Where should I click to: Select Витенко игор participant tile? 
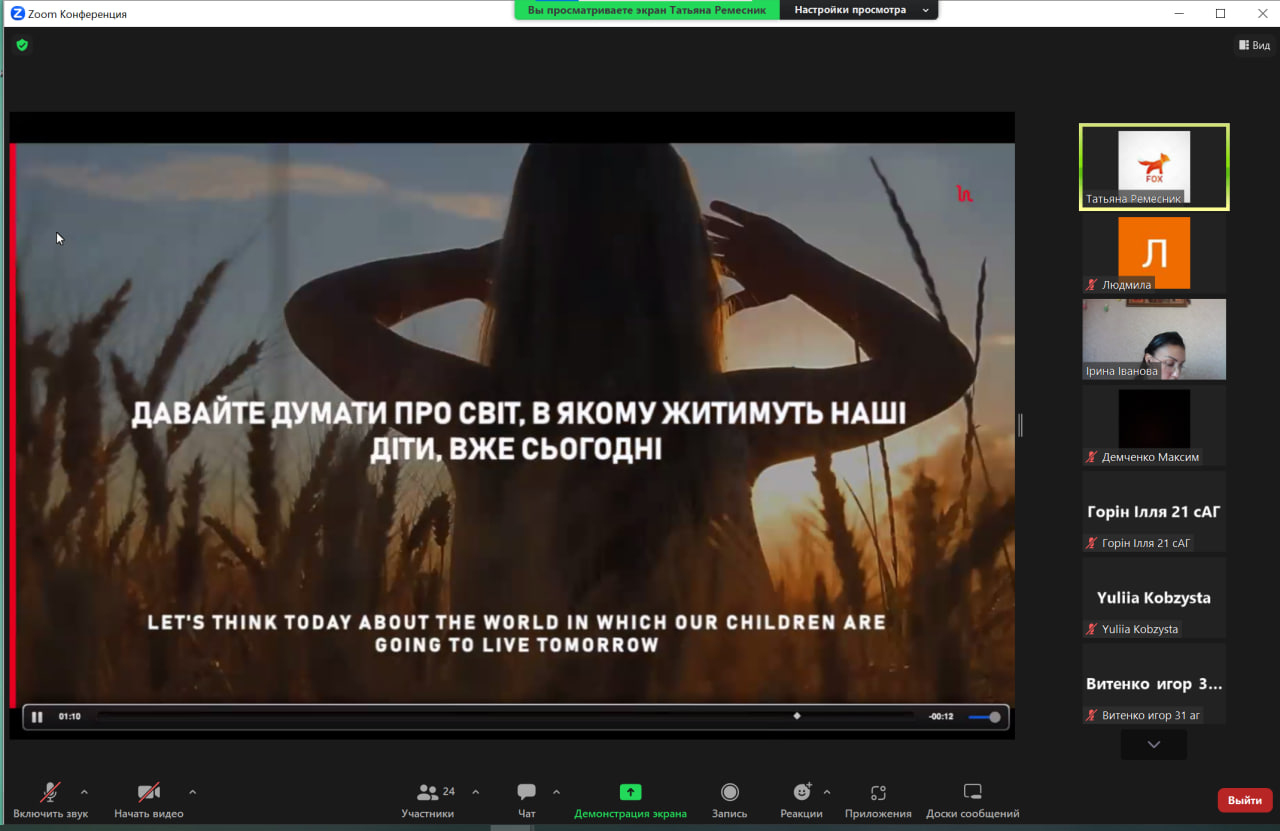pos(1154,683)
